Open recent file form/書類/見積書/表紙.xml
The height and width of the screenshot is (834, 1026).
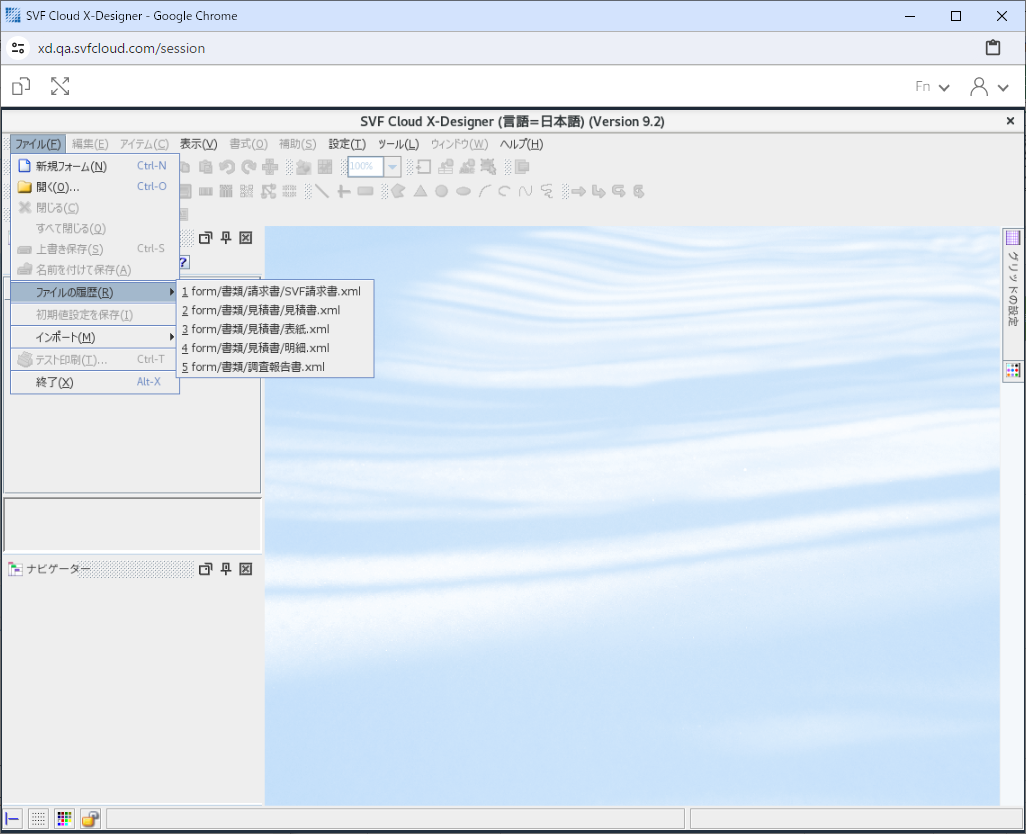(x=275, y=329)
